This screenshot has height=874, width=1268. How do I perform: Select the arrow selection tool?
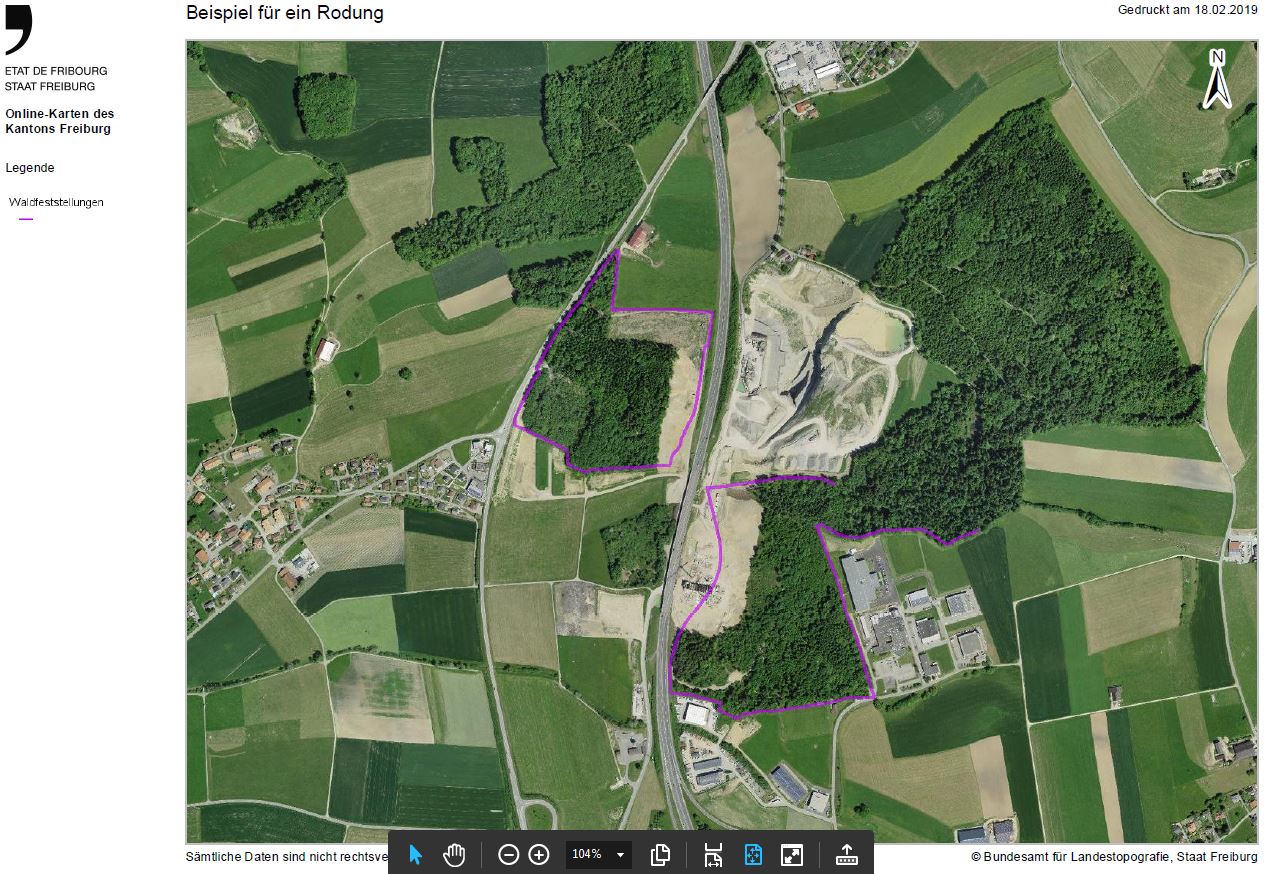pyautogui.click(x=416, y=855)
